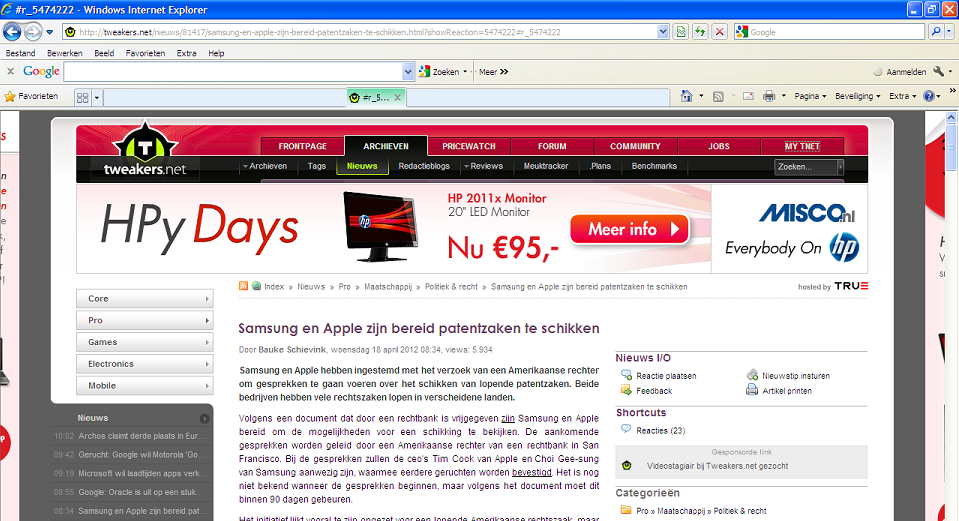The width and height of the screenshot is (959, 521).
Task: Open the tab list dropdown arrow
Action: pyautogui.click(x=97, y=97)
